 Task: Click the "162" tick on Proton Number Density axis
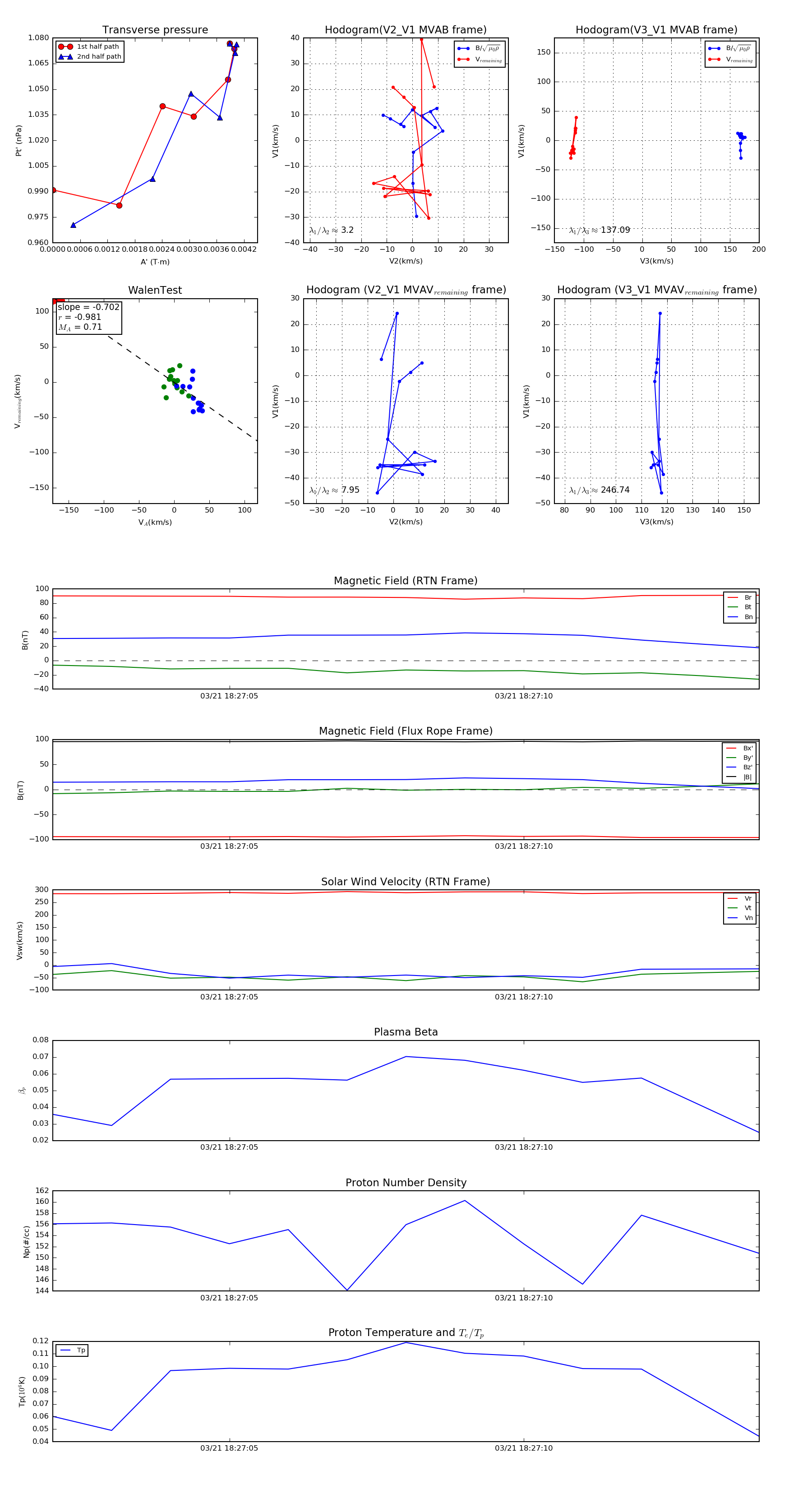click(42, 1190)
